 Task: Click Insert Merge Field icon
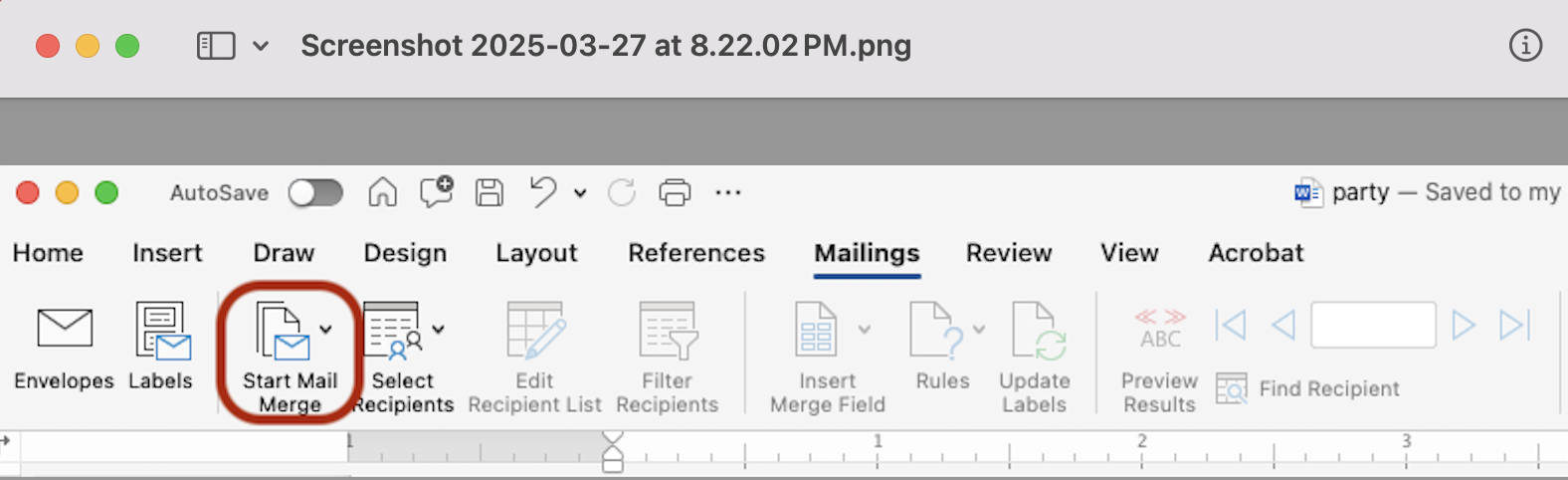coord(816,330)
